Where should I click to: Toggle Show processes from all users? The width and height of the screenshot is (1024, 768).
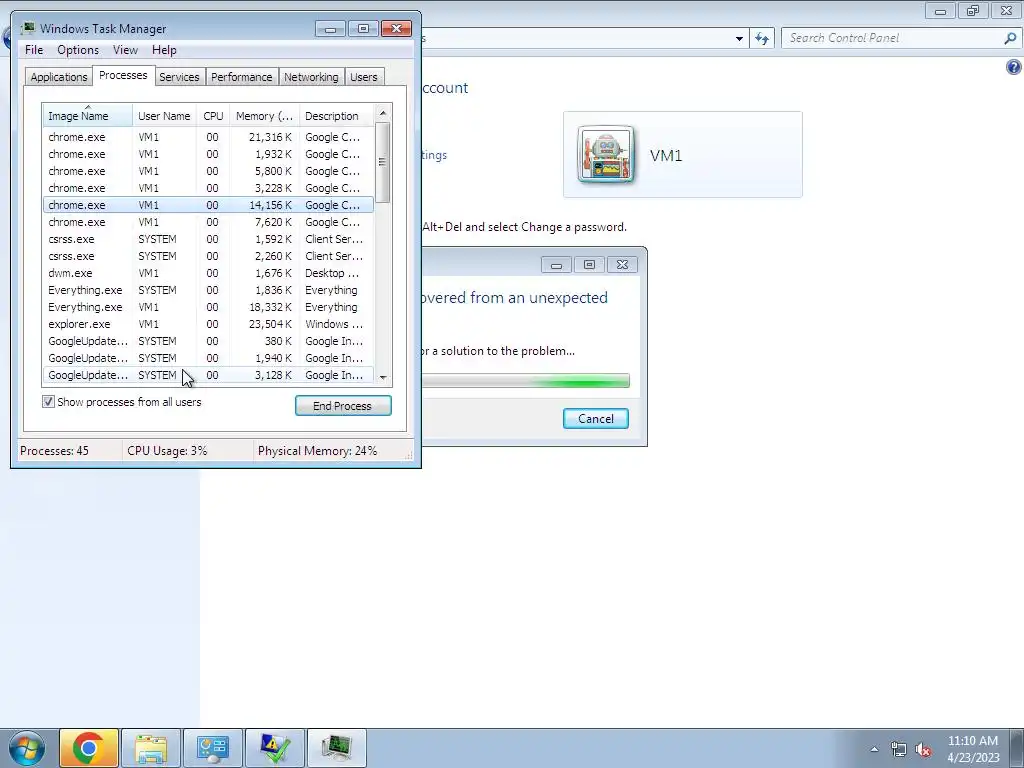(x=48, y=402)
